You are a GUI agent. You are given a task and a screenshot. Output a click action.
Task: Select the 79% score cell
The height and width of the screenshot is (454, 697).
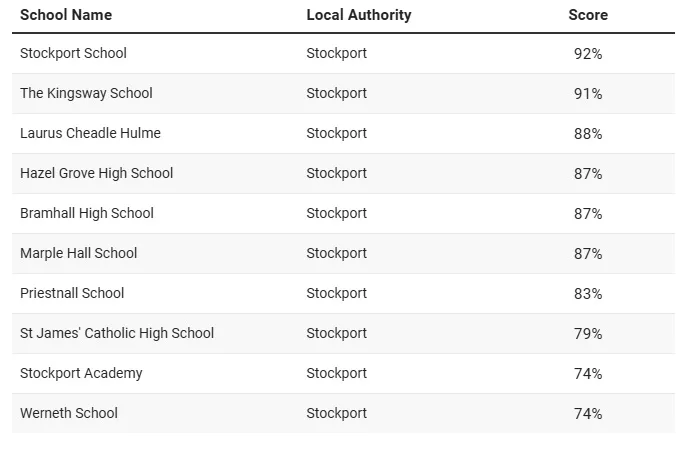click(588, 334)
